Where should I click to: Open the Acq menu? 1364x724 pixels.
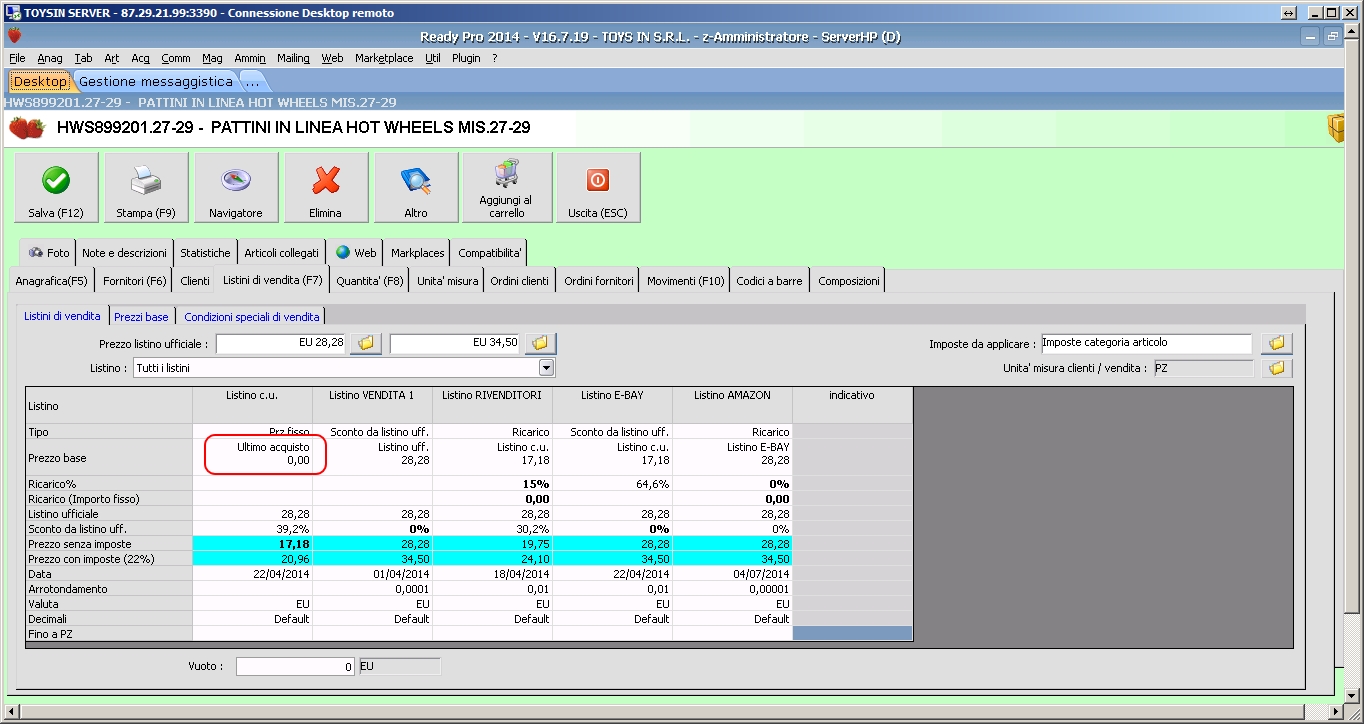140,58
